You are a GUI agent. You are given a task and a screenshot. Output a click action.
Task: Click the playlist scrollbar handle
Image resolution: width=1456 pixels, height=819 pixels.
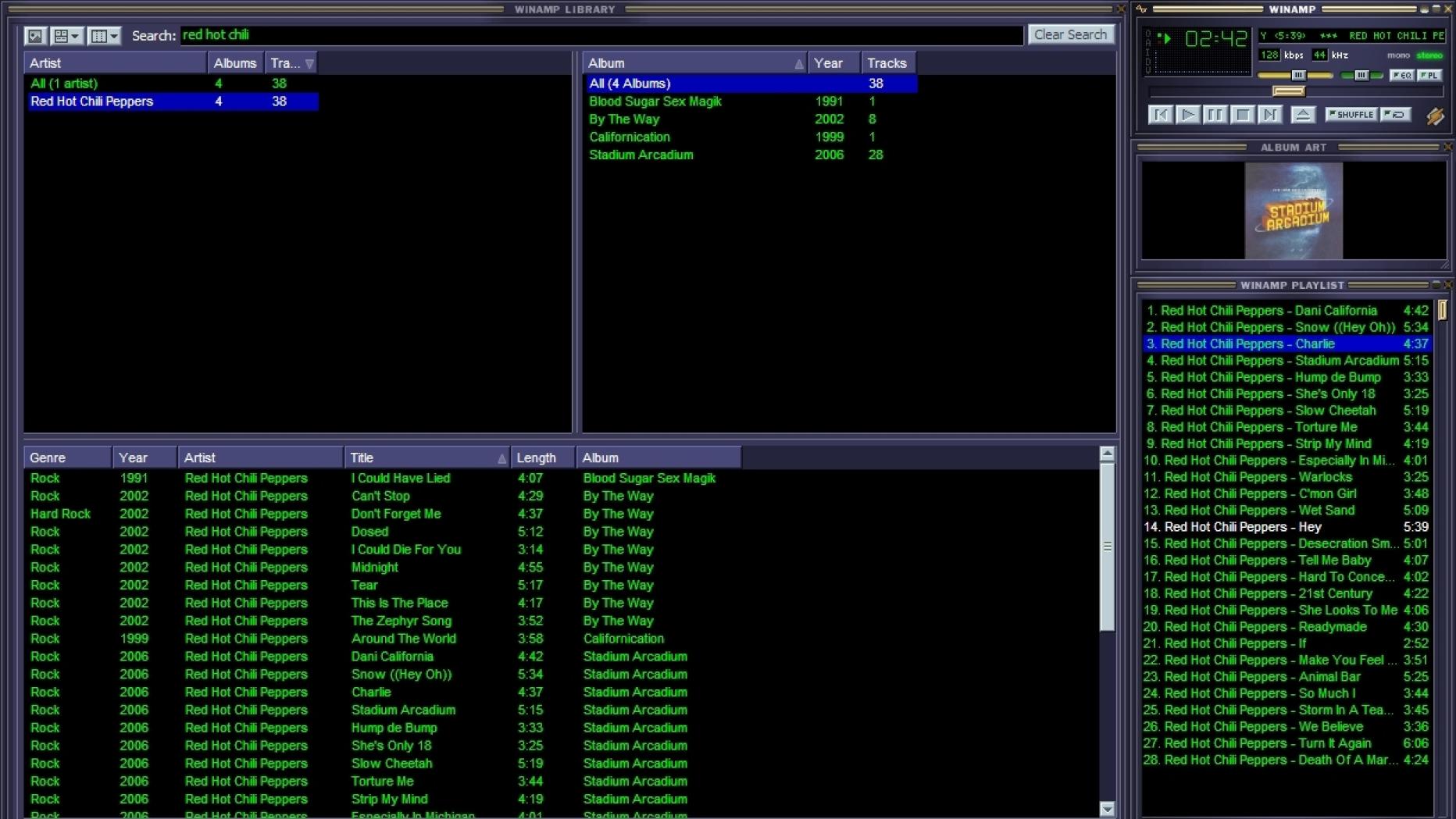(x=1442, y=310)
